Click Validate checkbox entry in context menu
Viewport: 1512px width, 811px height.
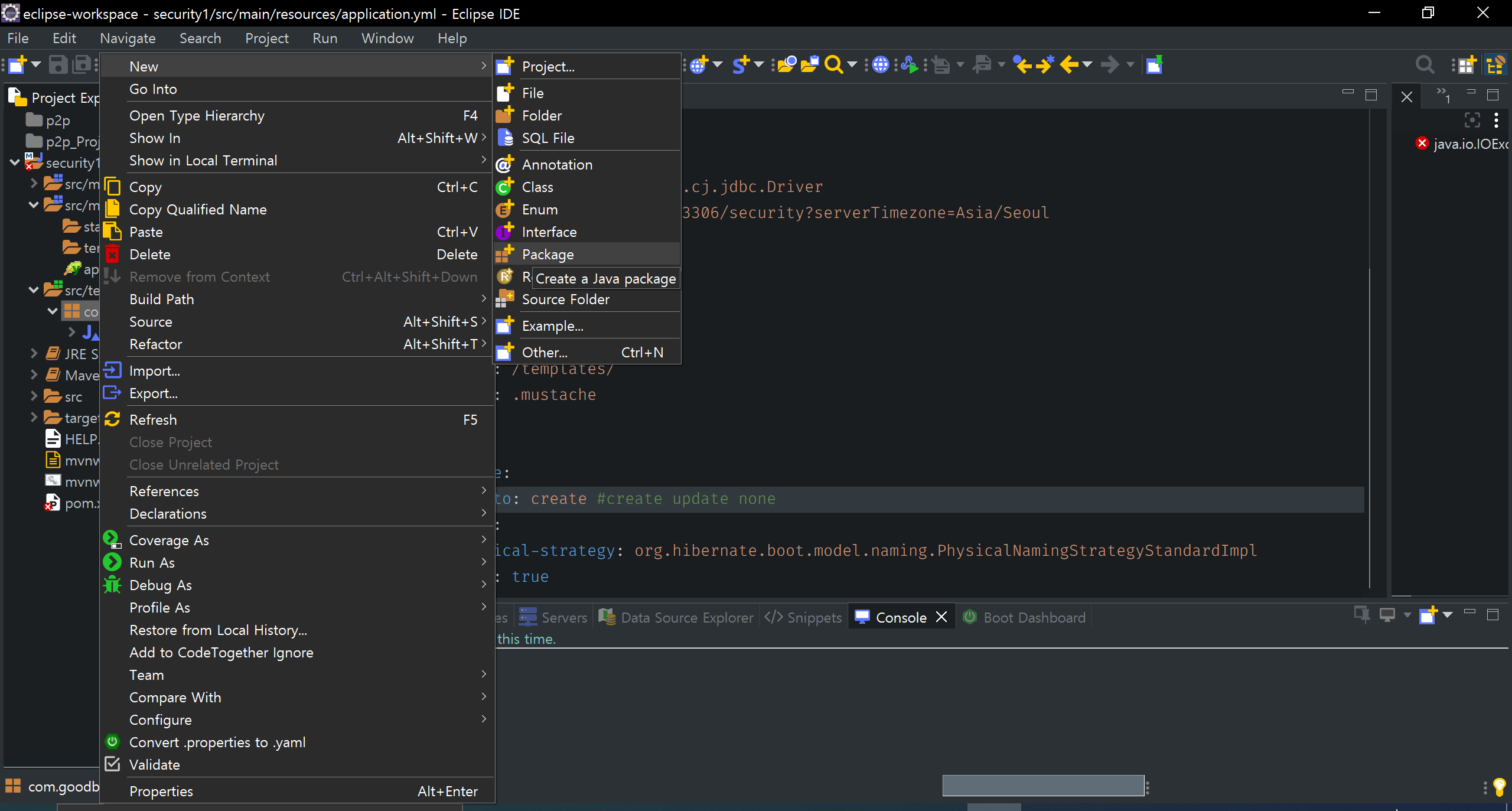click(x=154, y=764)
